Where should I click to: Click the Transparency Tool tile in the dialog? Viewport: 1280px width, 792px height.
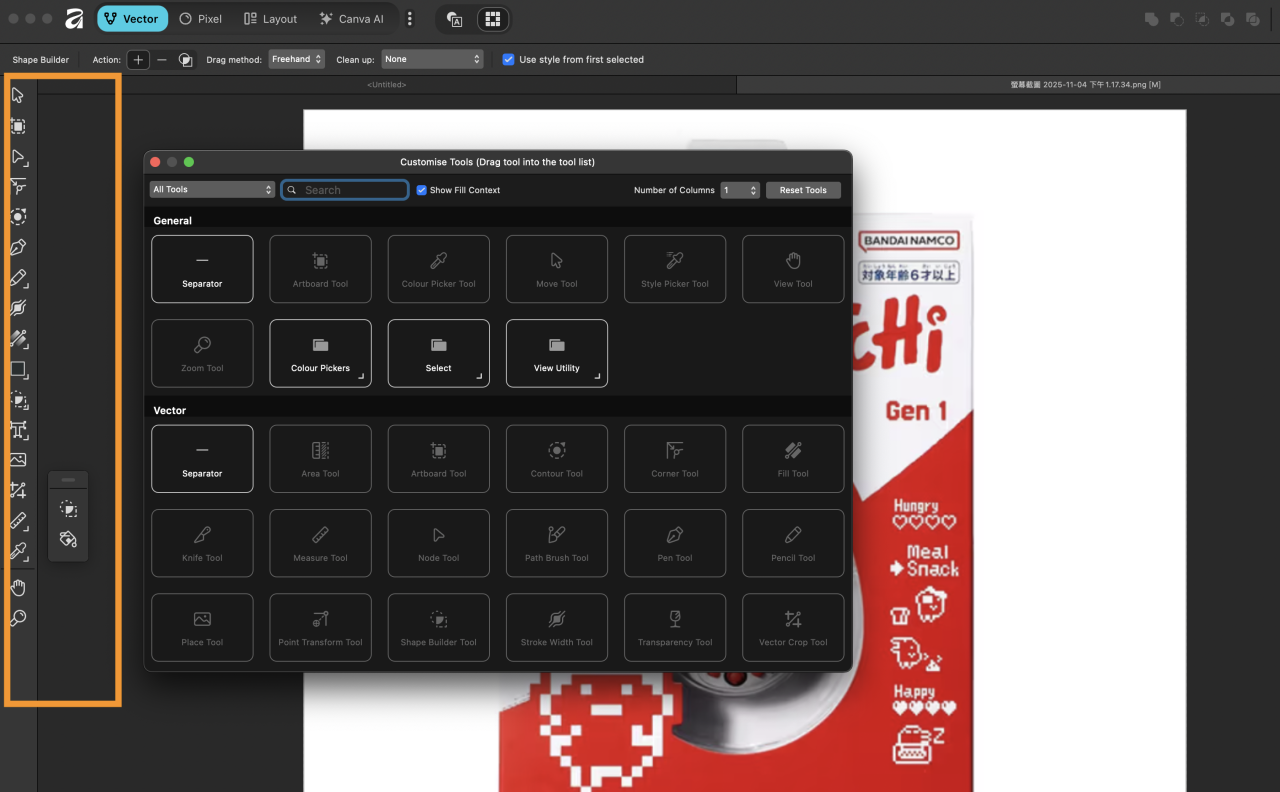675,627
